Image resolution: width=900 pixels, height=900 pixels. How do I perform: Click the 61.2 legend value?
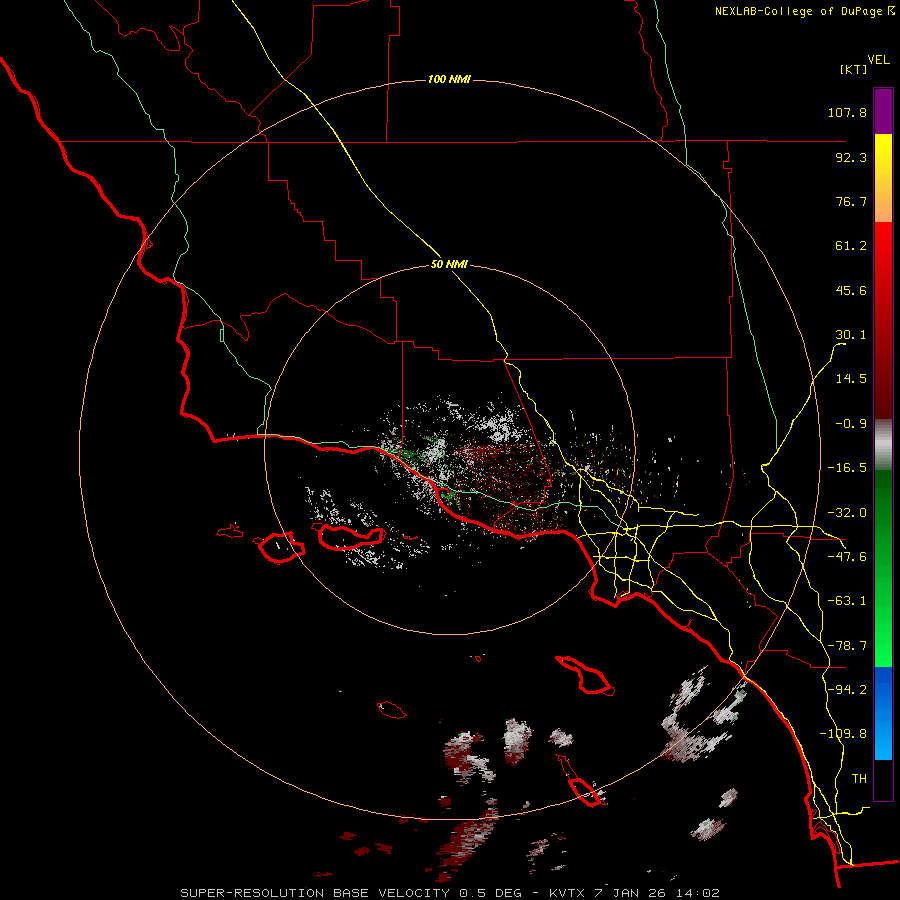click(851, 246)
